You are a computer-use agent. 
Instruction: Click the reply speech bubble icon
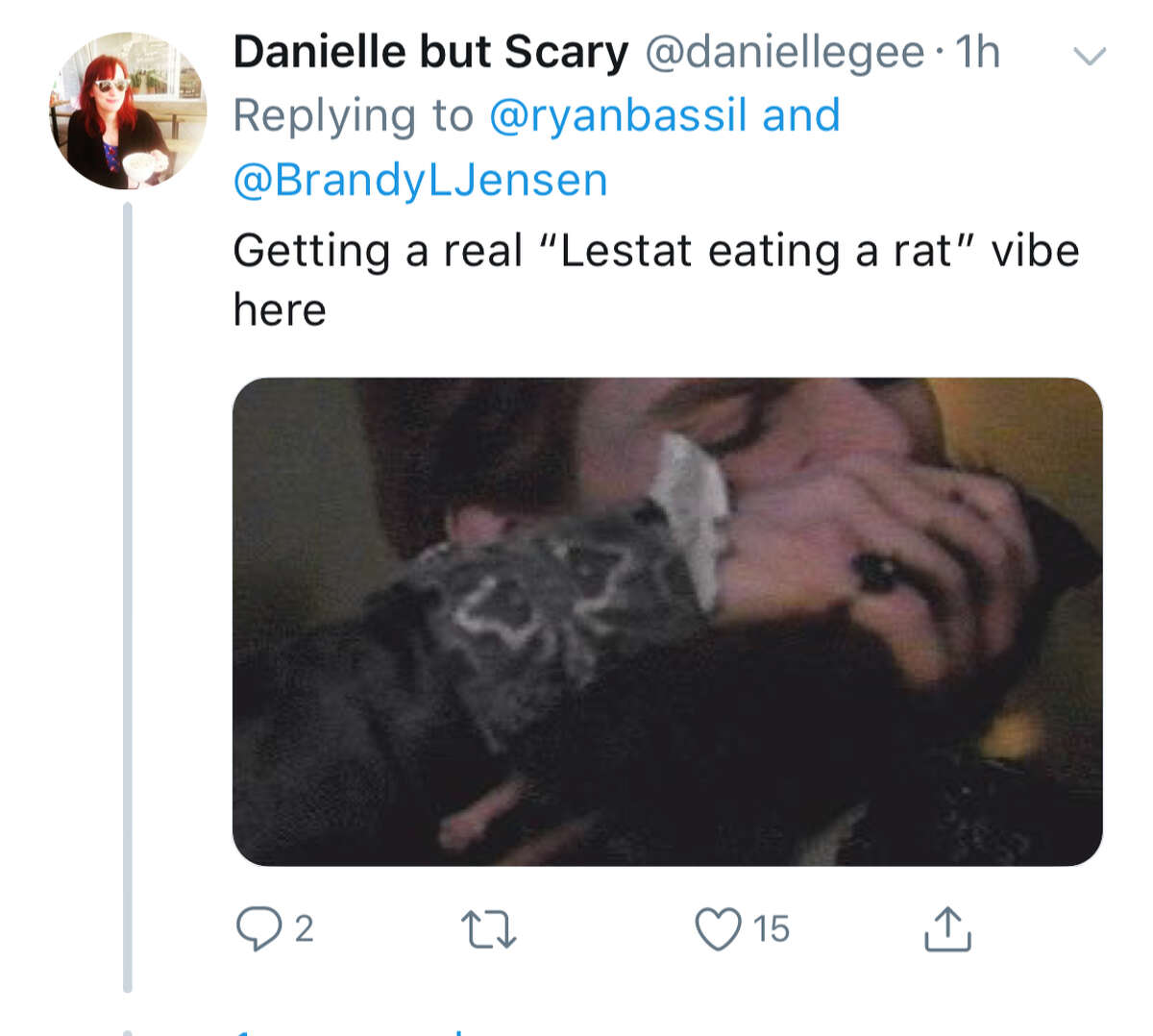(257, 929)
